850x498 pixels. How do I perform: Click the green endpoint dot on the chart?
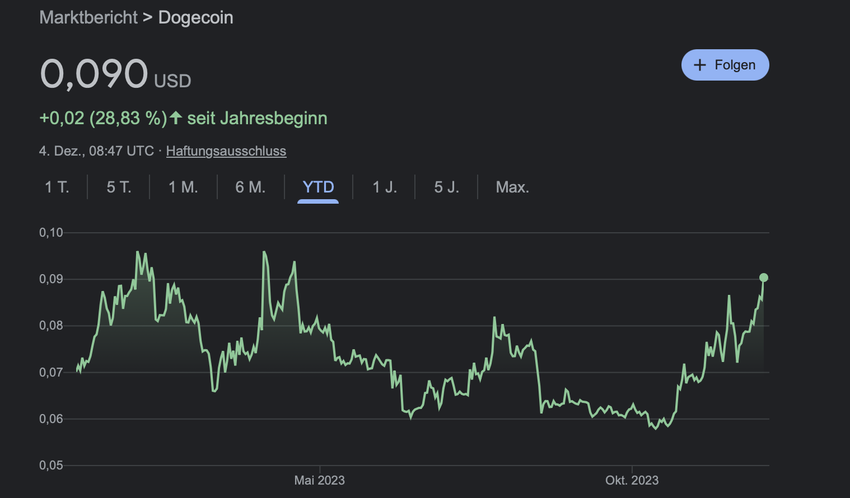(x=763, y=277)
